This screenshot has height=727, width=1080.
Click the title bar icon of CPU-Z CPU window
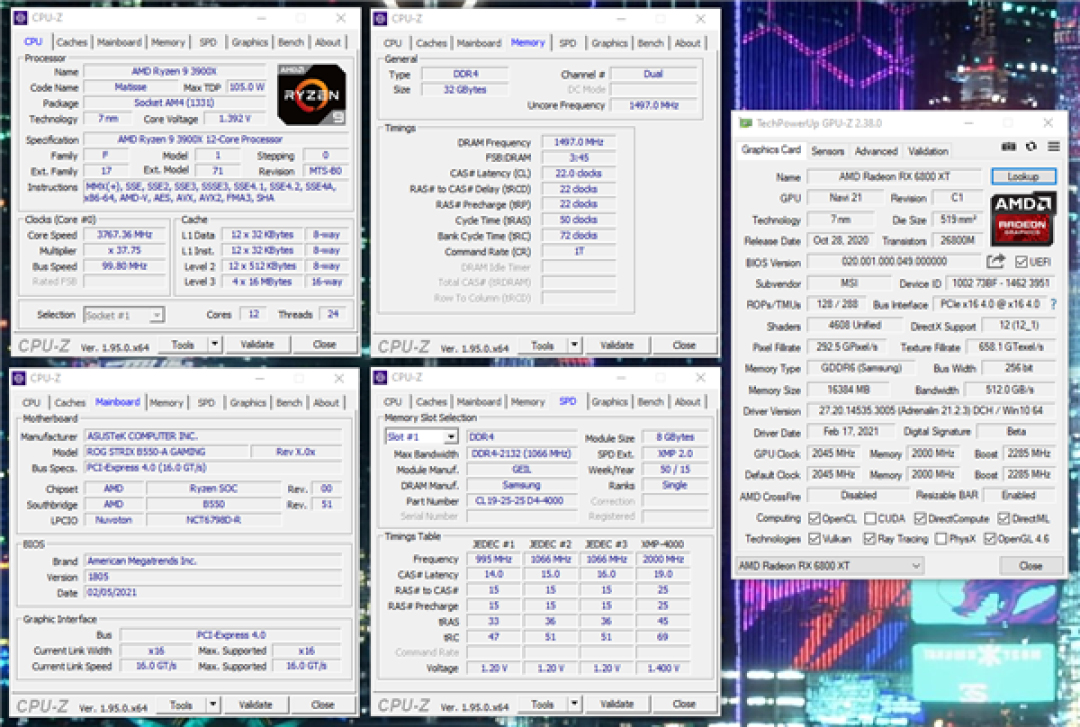[20, 18]
